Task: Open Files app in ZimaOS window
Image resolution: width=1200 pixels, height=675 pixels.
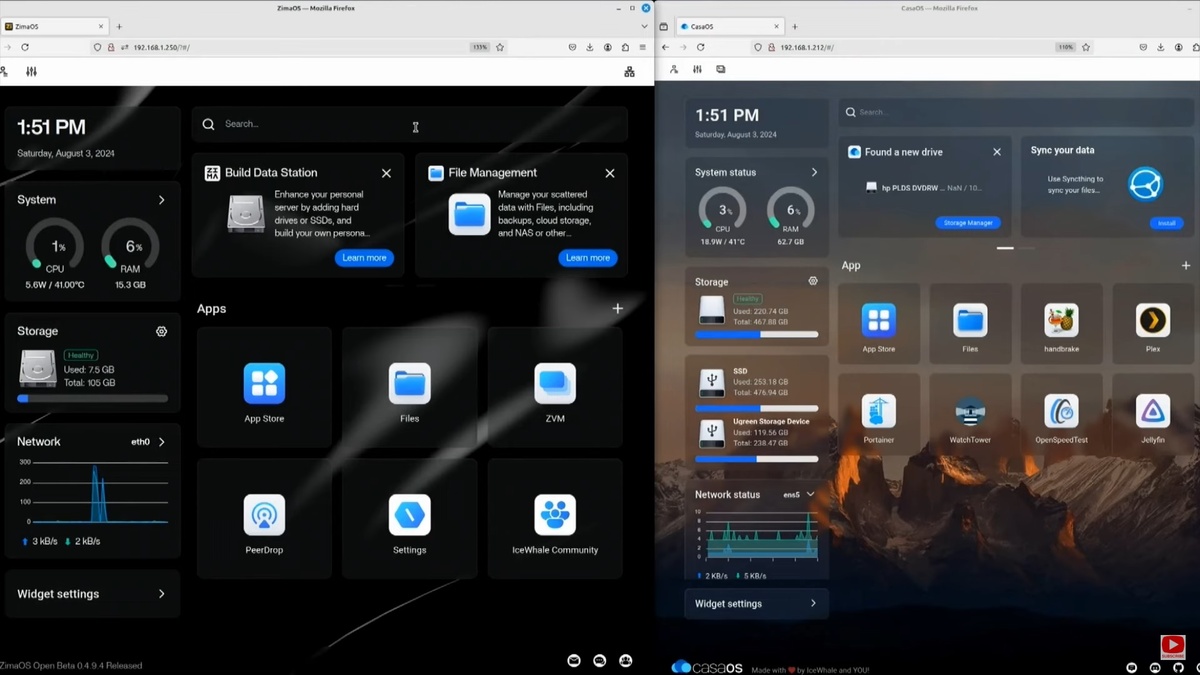Action: pyautogui.click(x=410, y=386)
